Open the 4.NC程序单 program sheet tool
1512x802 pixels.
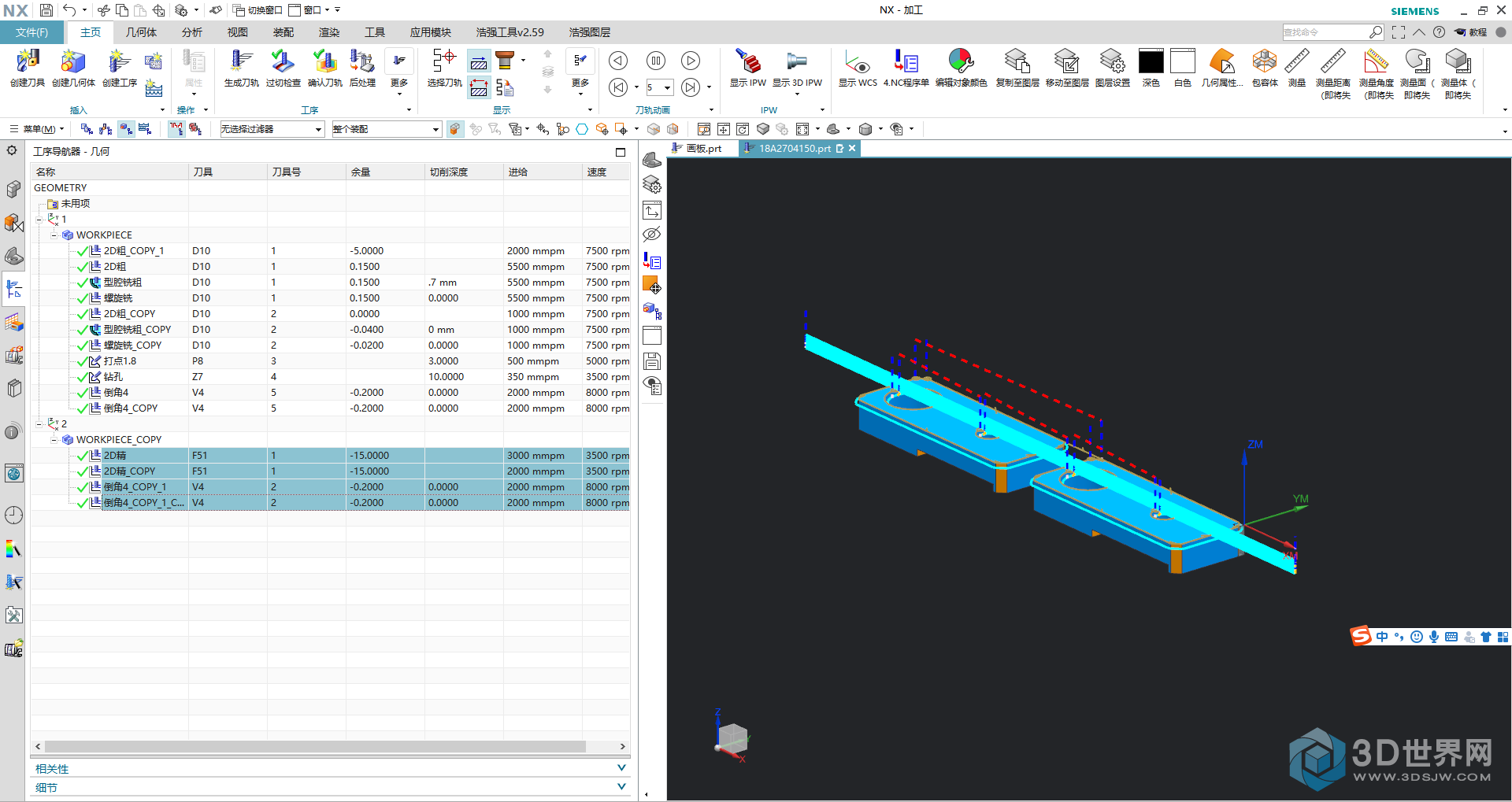coord(906,61)
